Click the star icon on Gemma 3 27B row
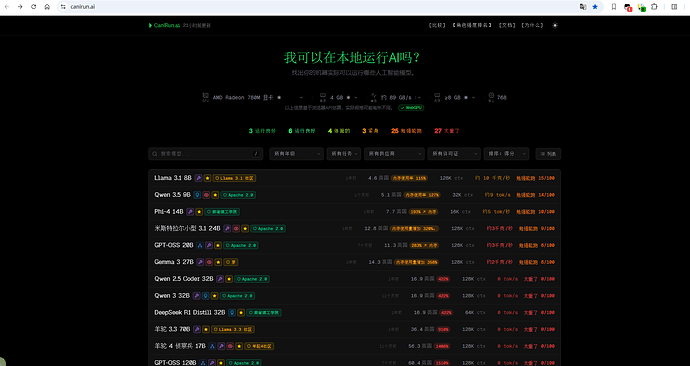 (x=218, y=262)
